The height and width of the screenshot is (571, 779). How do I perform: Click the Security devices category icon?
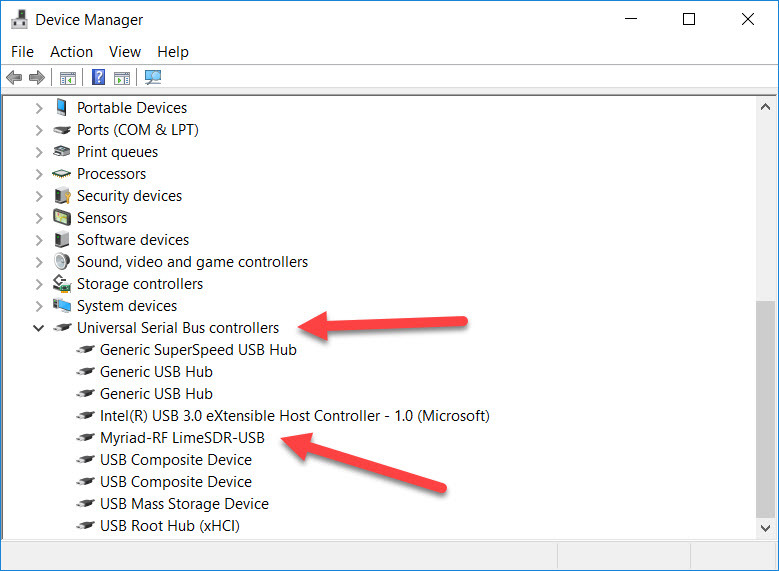(x=62, y=196)
